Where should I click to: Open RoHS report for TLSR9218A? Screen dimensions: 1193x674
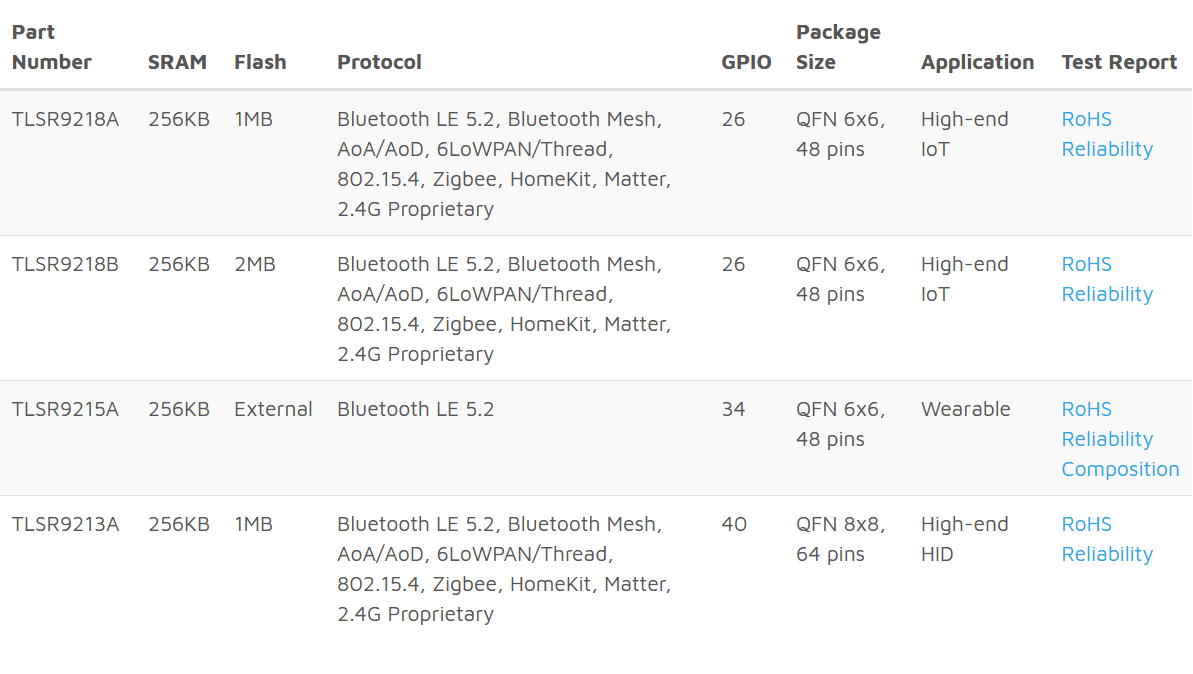pos(1086,119)
